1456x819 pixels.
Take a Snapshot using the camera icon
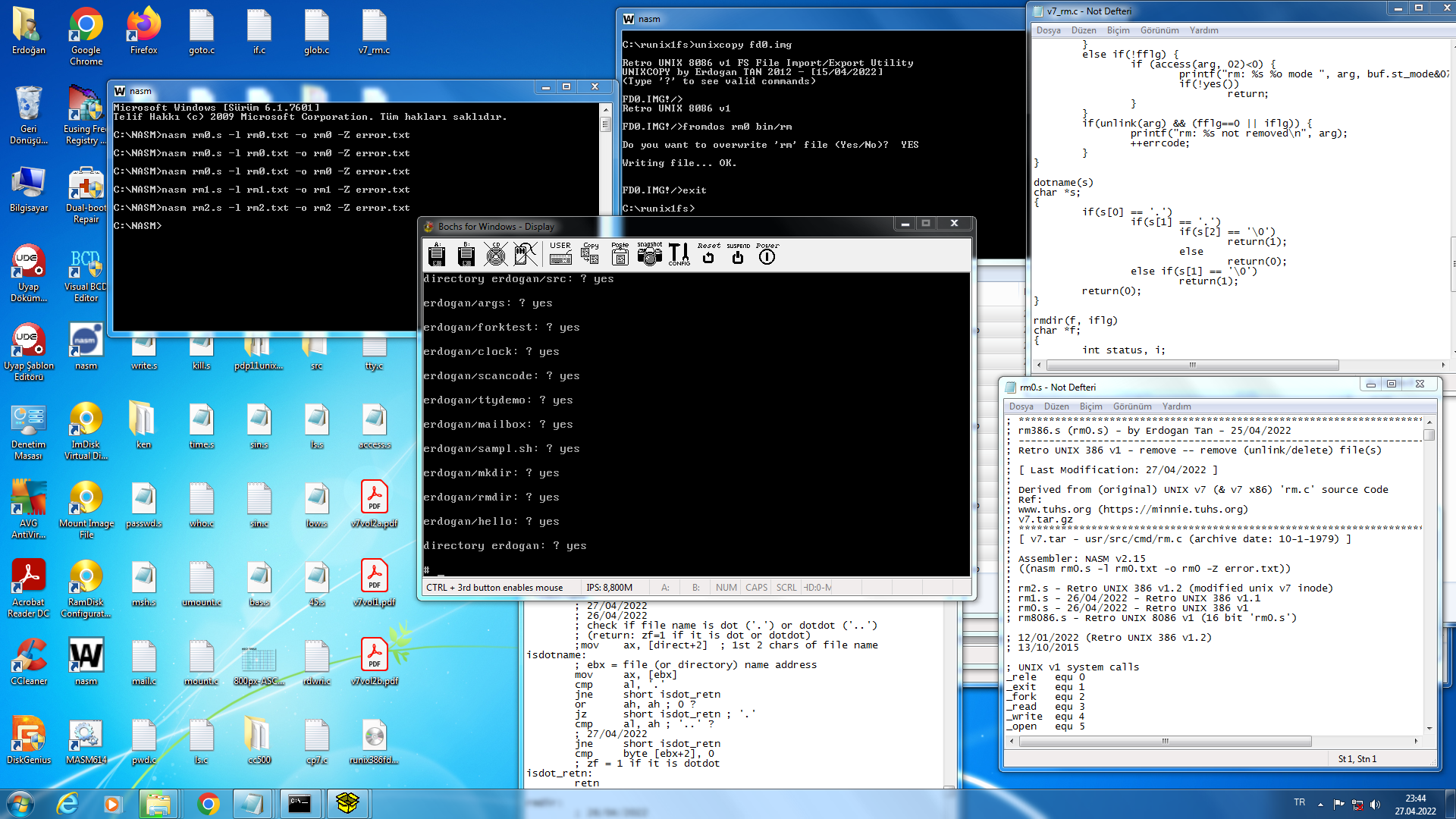click(x=649, y=254)
